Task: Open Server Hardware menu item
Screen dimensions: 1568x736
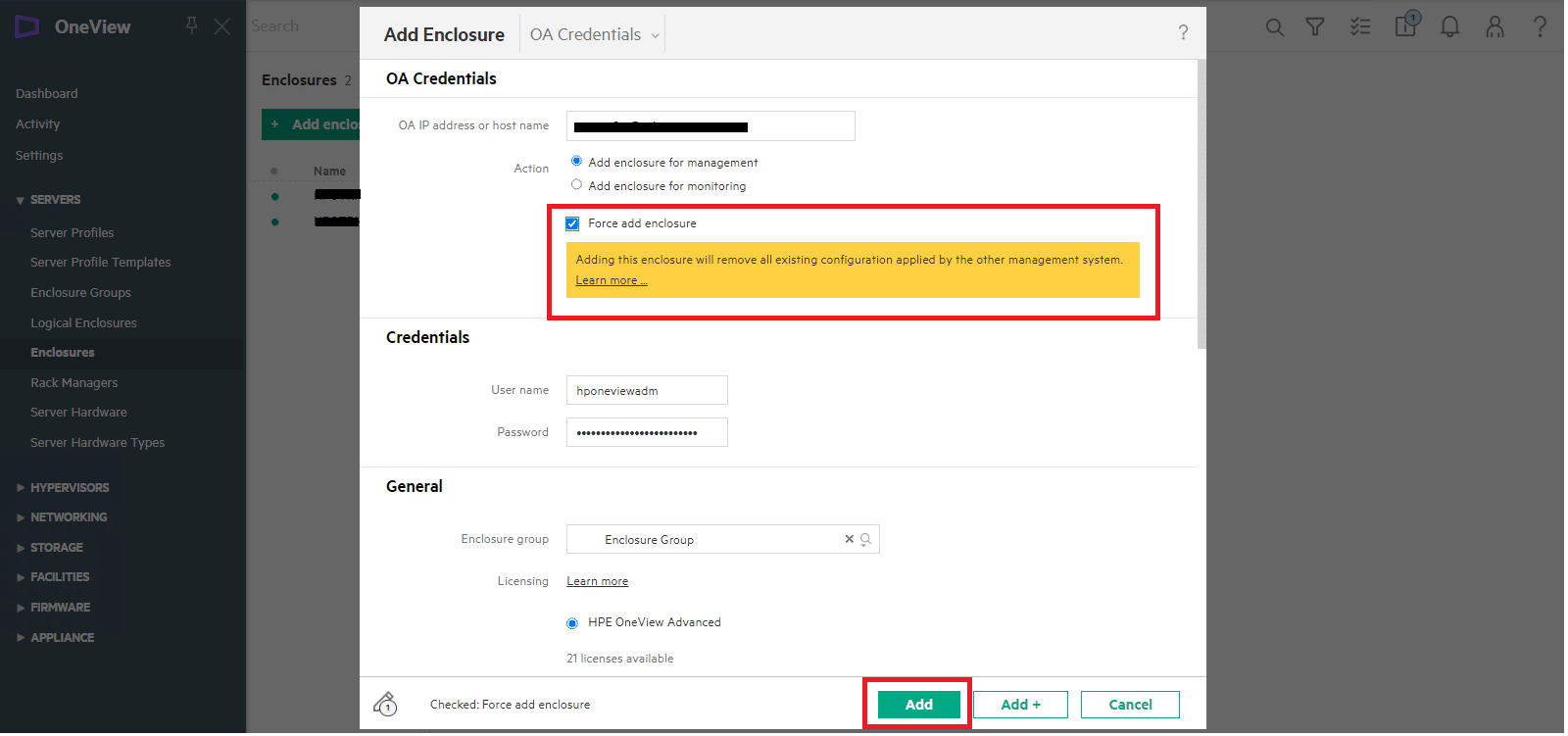Action: (x=78, y=413)
